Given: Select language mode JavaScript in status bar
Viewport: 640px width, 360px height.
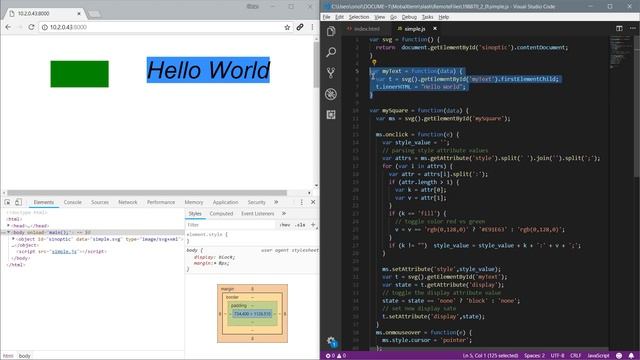Looking at the screenshot, I should (x=598, y=356).
